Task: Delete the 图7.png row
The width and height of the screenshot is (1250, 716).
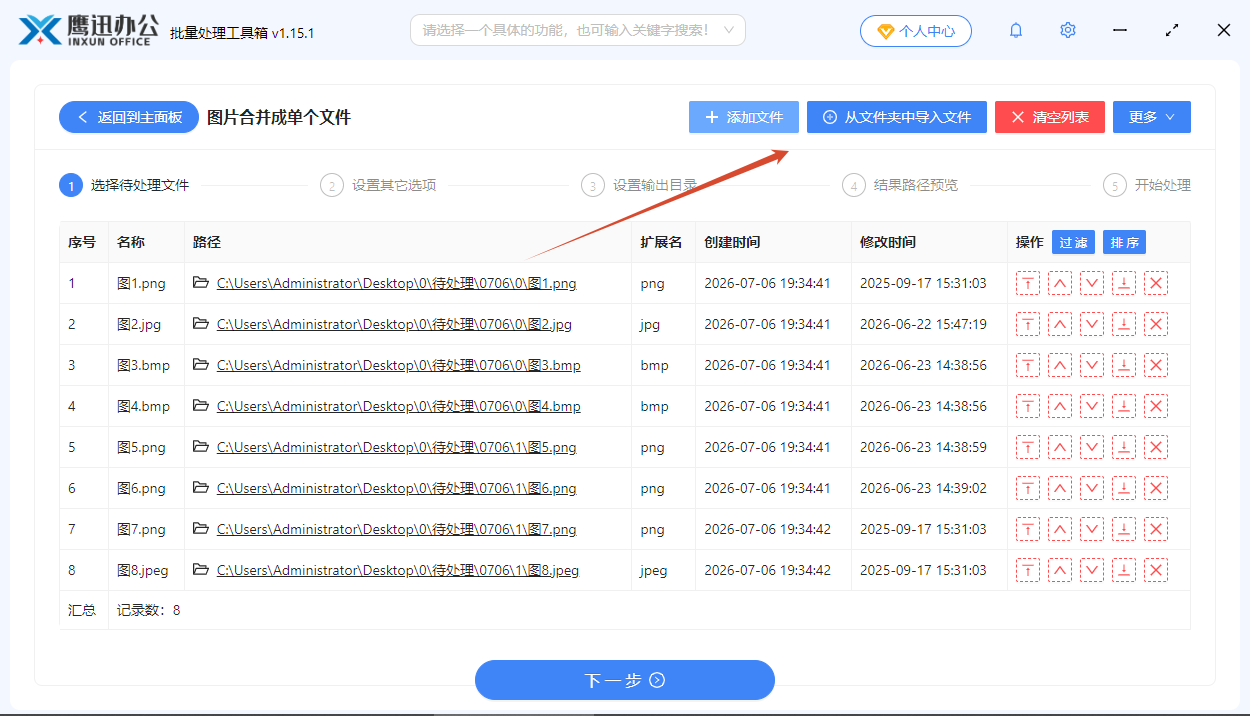Action: pyautogui.click(x=1156, y=529)
